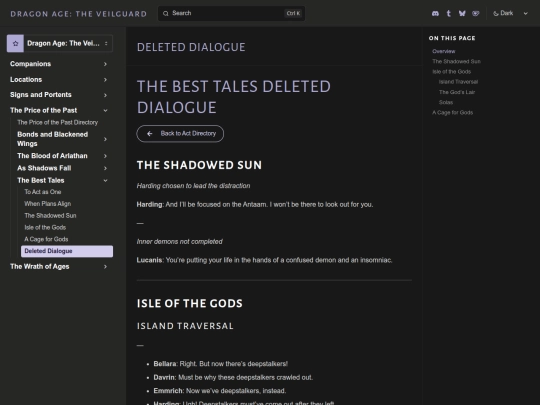Open the Discord link icon

pos(435,13)
